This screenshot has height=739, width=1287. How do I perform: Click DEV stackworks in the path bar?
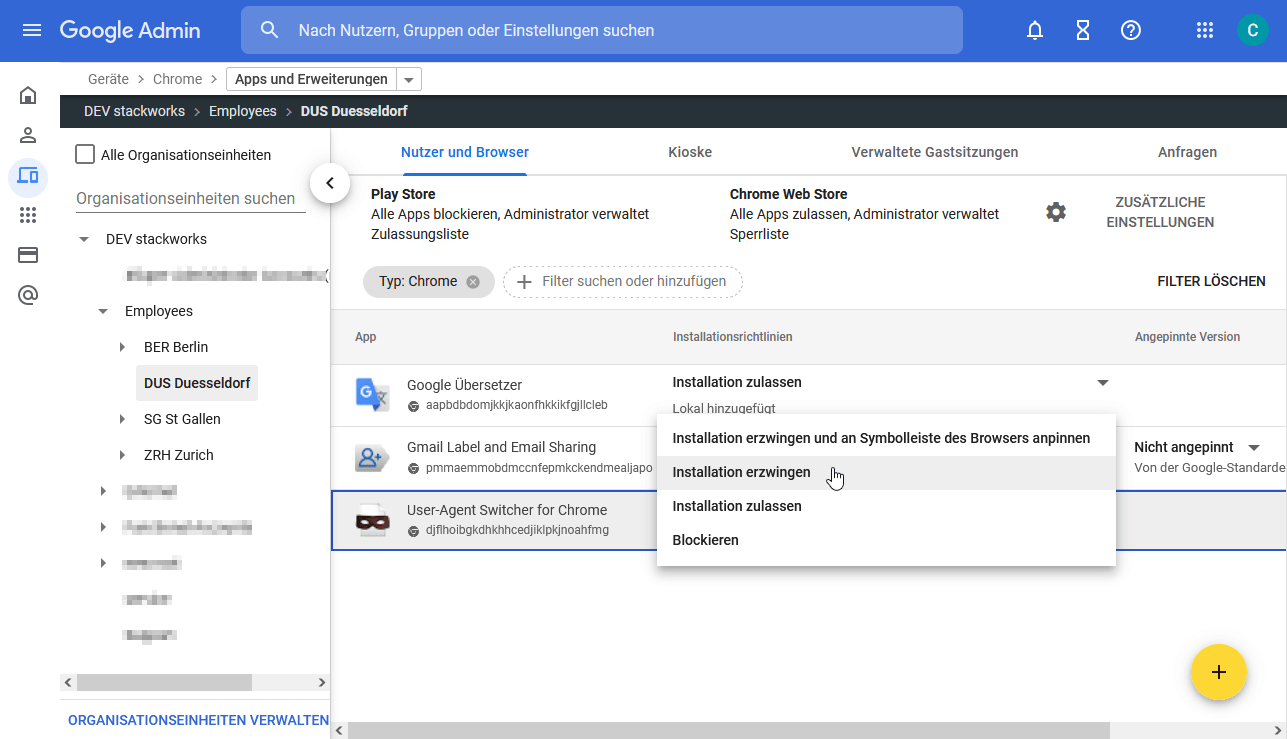(132, 111)
